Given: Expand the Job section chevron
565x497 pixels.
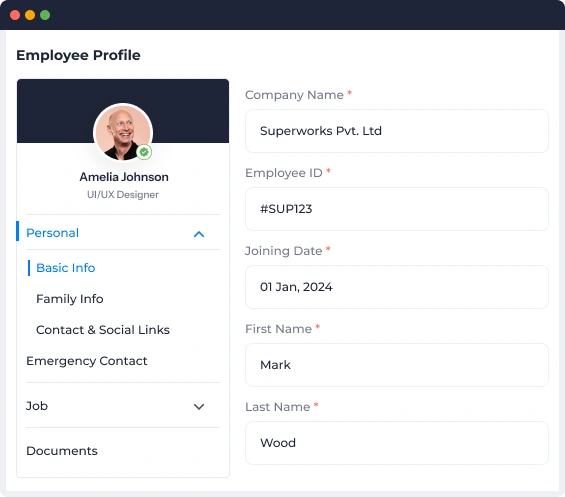Looking at the screenshot, I should click(199, 407).
